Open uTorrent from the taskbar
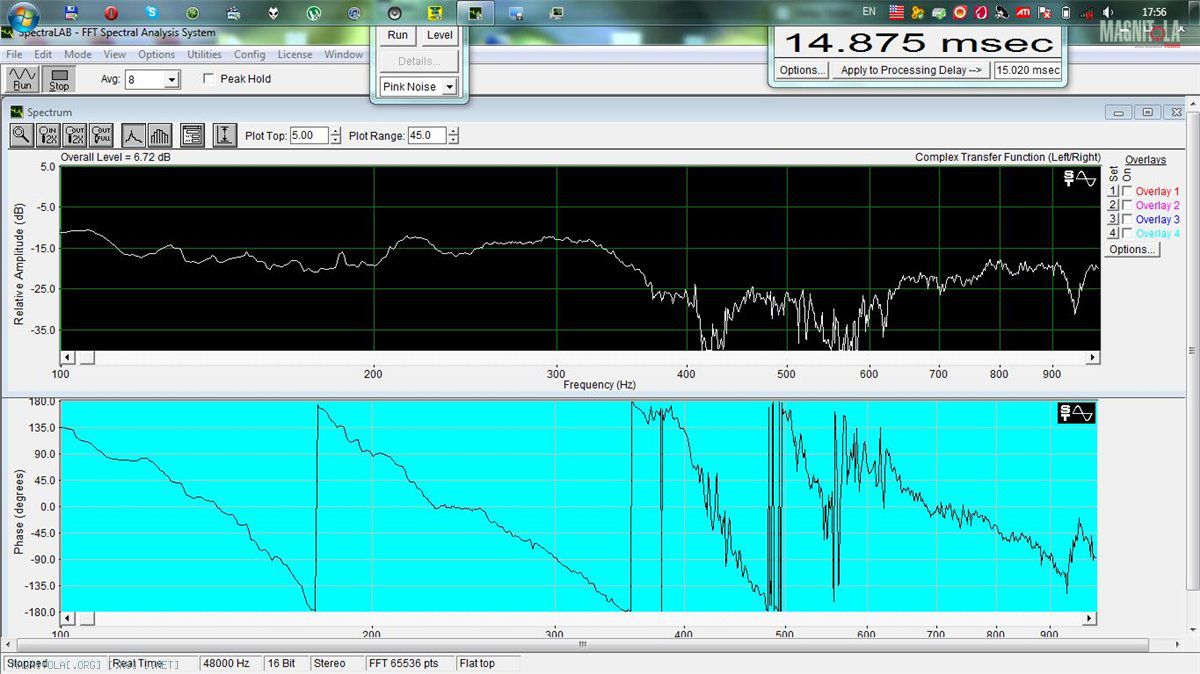1200x674 pixels. click(x=314, y=13)
